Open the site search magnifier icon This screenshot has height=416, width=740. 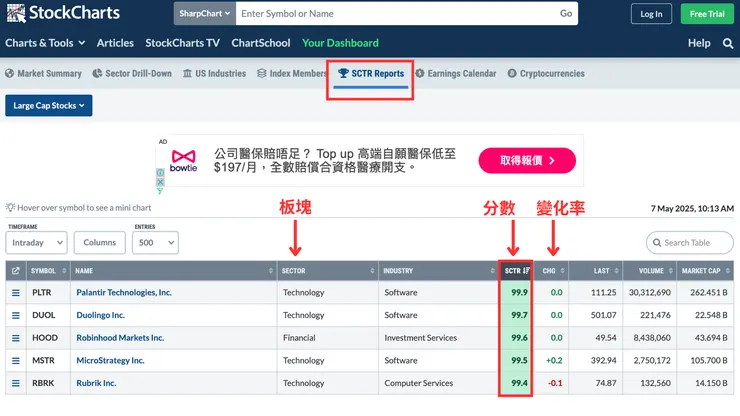(x=728, y=43)
